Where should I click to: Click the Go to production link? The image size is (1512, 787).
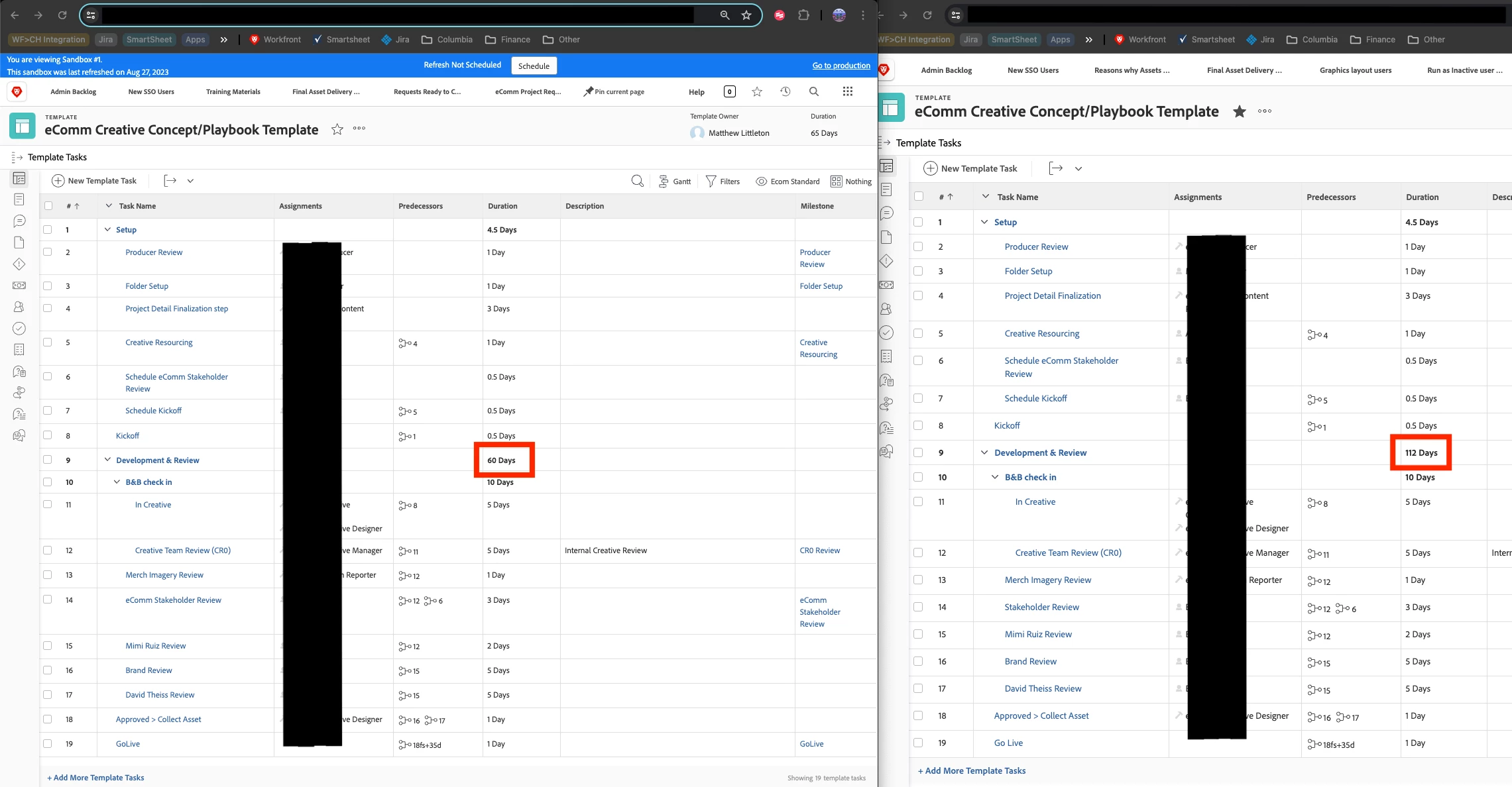coord(841,65)
